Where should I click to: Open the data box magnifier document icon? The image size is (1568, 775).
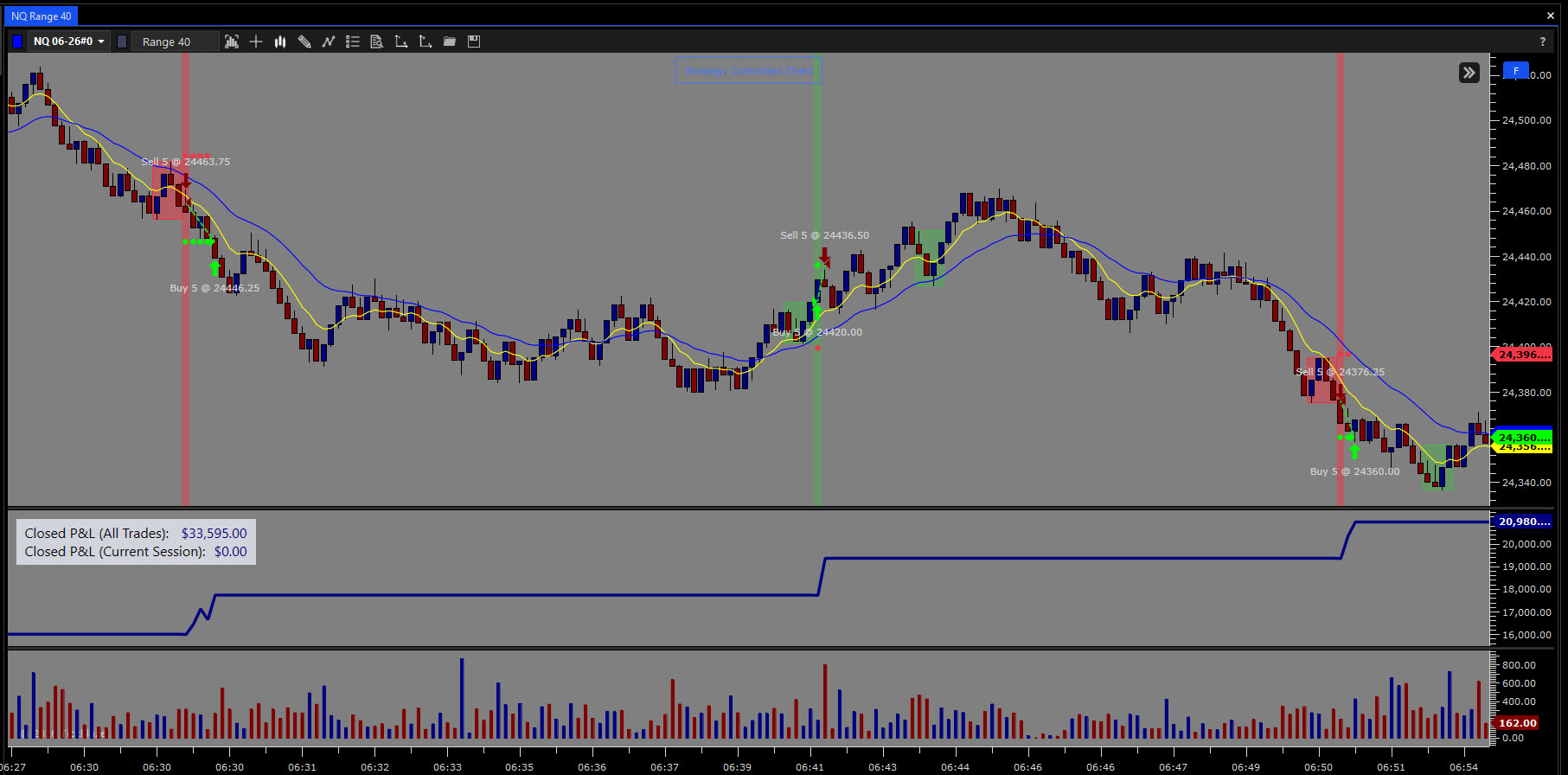coord(377,42)
